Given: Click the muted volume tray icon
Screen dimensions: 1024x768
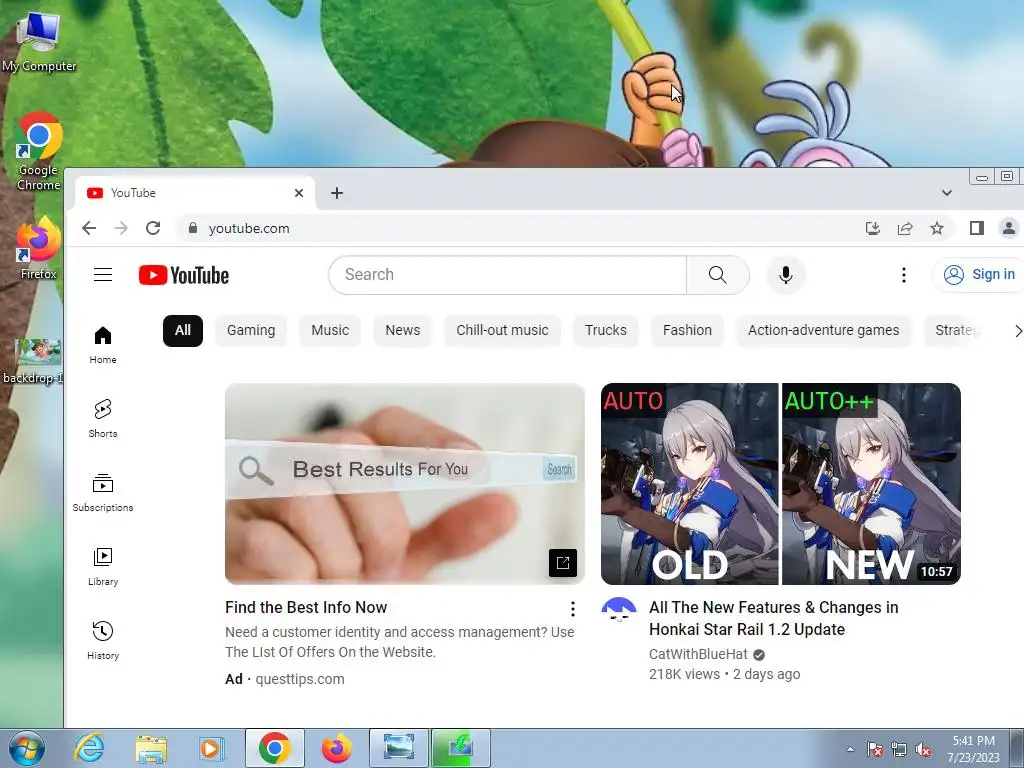Looking at the screenshot, I should tap(923, 750).
